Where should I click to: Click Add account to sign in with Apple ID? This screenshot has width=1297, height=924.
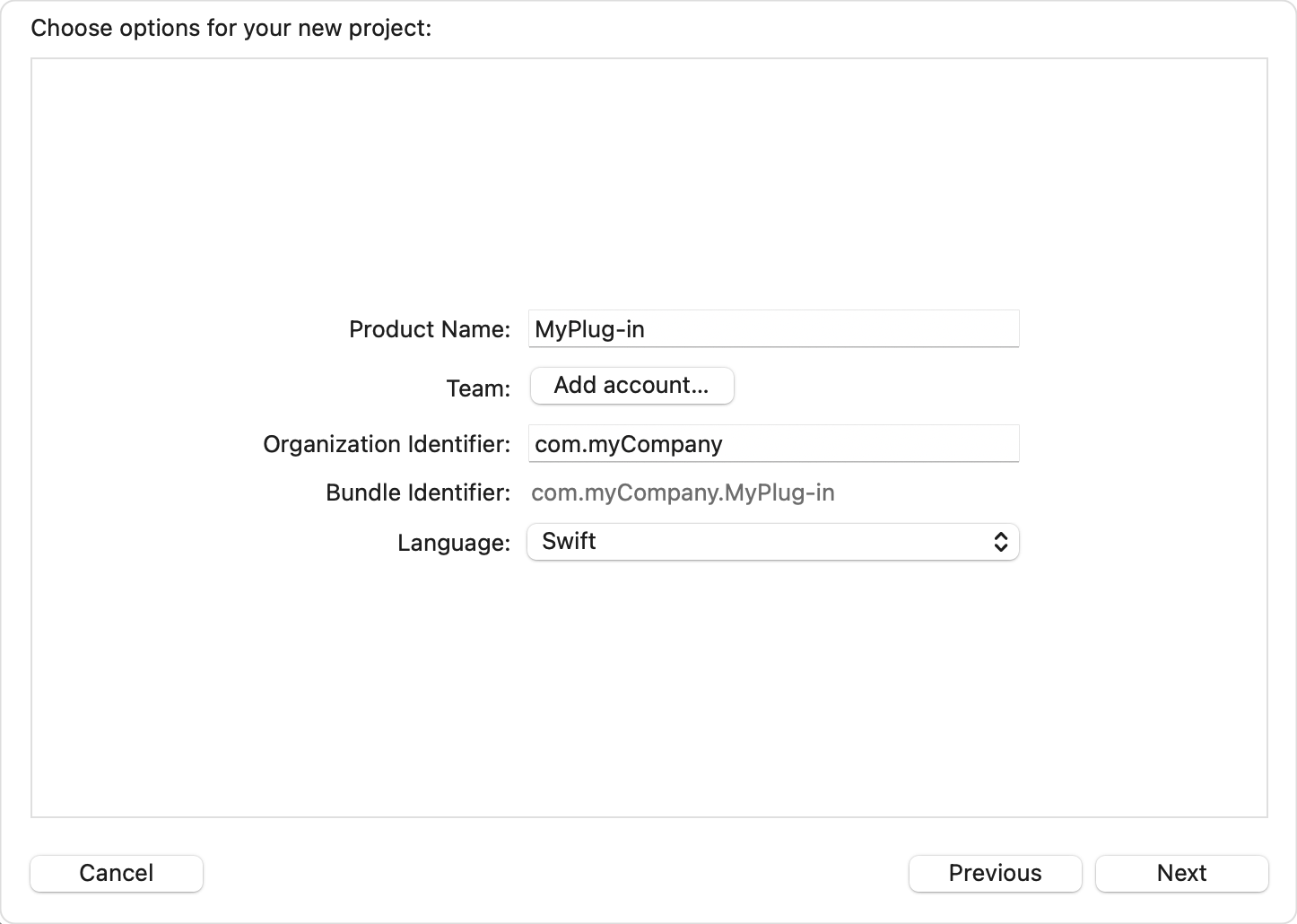631,385
